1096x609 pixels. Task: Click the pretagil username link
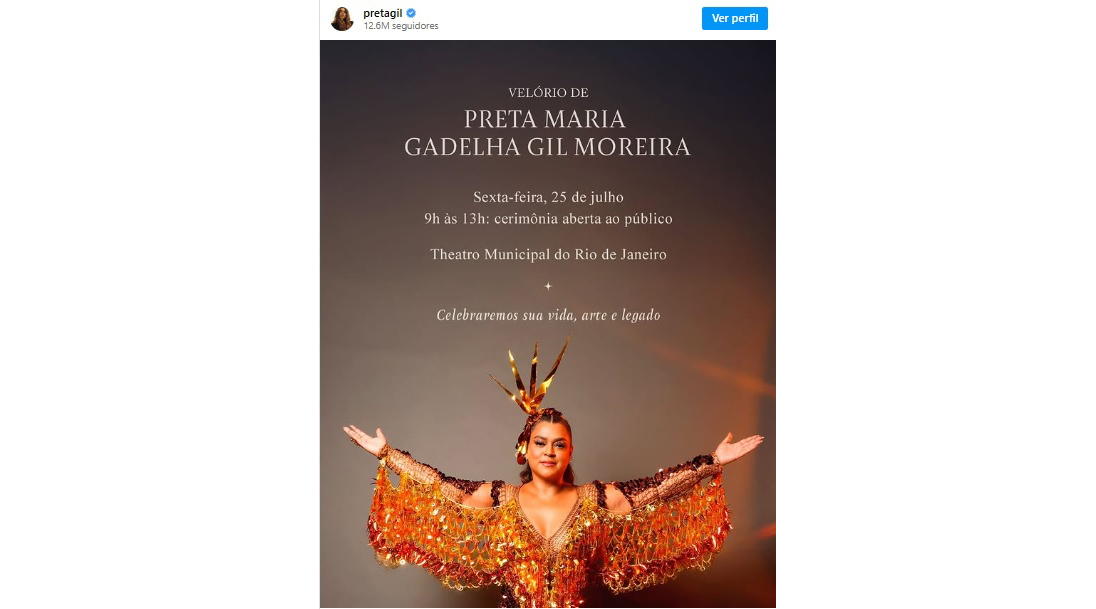[x=382, y=13]
